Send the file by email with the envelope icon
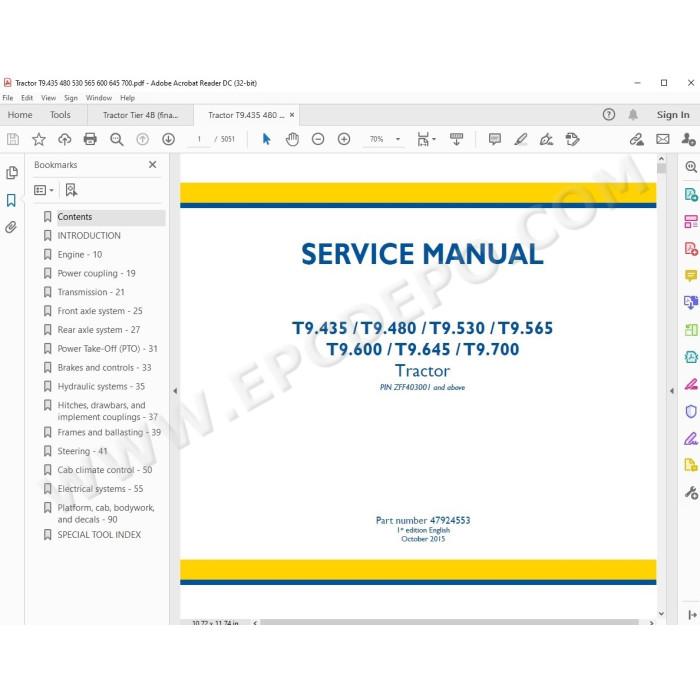Screen dimensions: 700x700 click(662, 139)
